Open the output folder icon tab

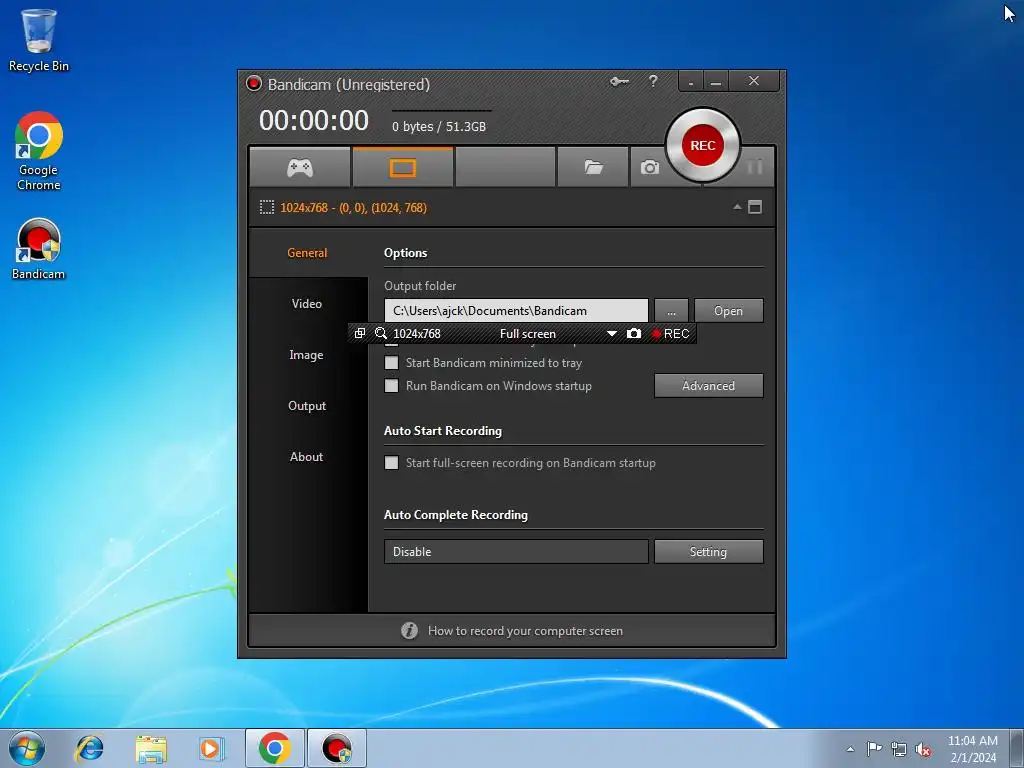click(x=593, y=168)
